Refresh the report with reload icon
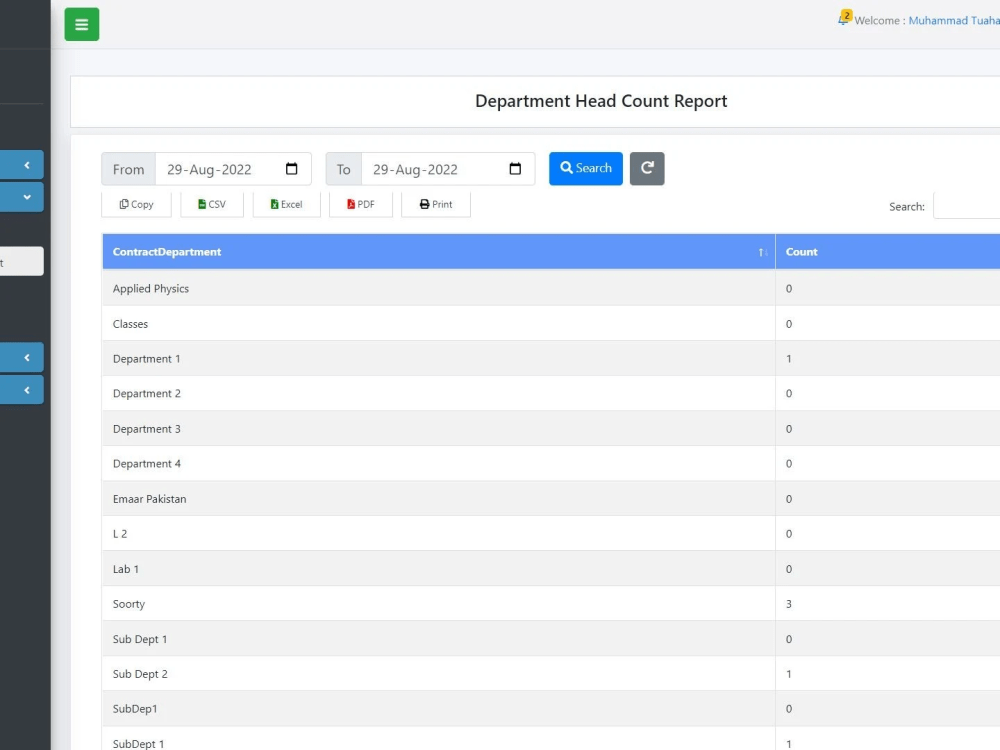The image size is (1000, 750). coord(646,168)
